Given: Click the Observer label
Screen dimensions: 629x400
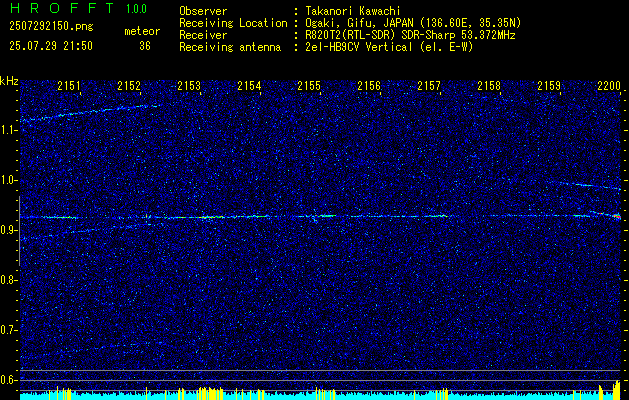Looking at the screenshot, I should coord(203,11).
